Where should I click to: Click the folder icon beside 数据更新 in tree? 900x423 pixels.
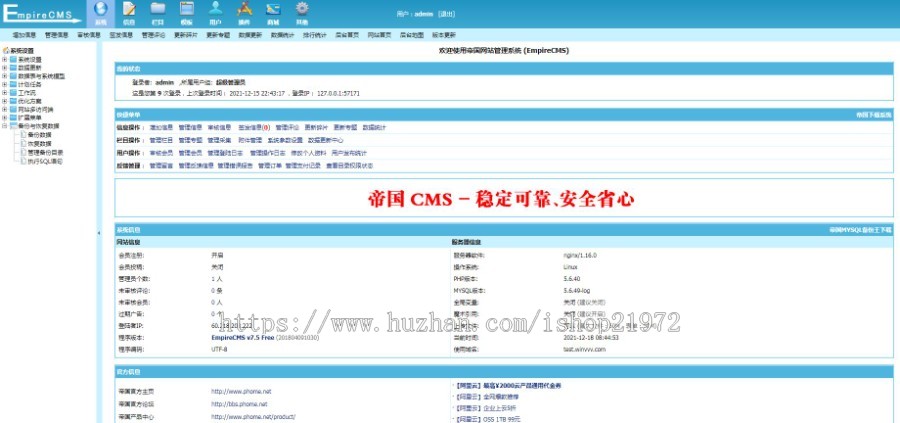pos(13,67)
